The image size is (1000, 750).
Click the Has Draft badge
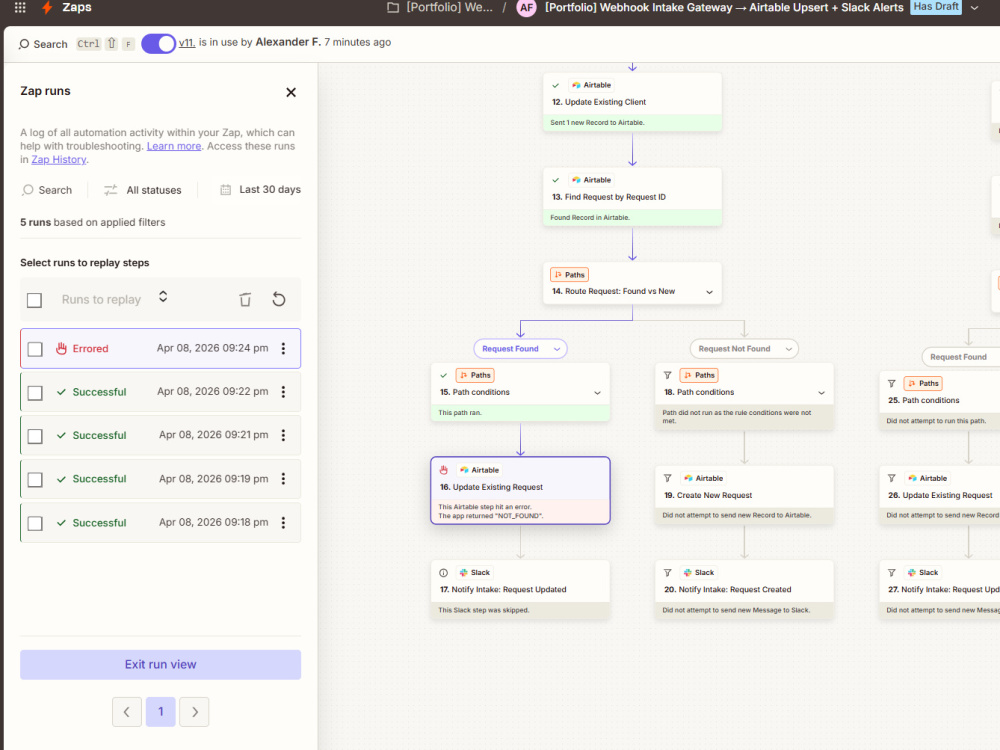936,6
